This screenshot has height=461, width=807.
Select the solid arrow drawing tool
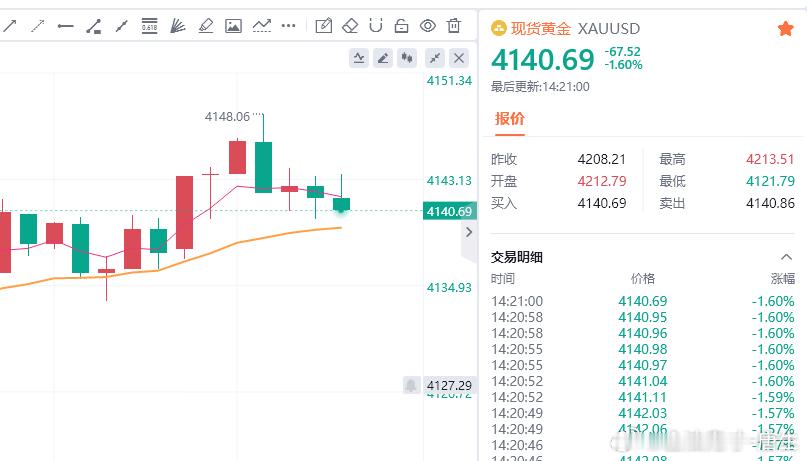click(x=10, y=25)
